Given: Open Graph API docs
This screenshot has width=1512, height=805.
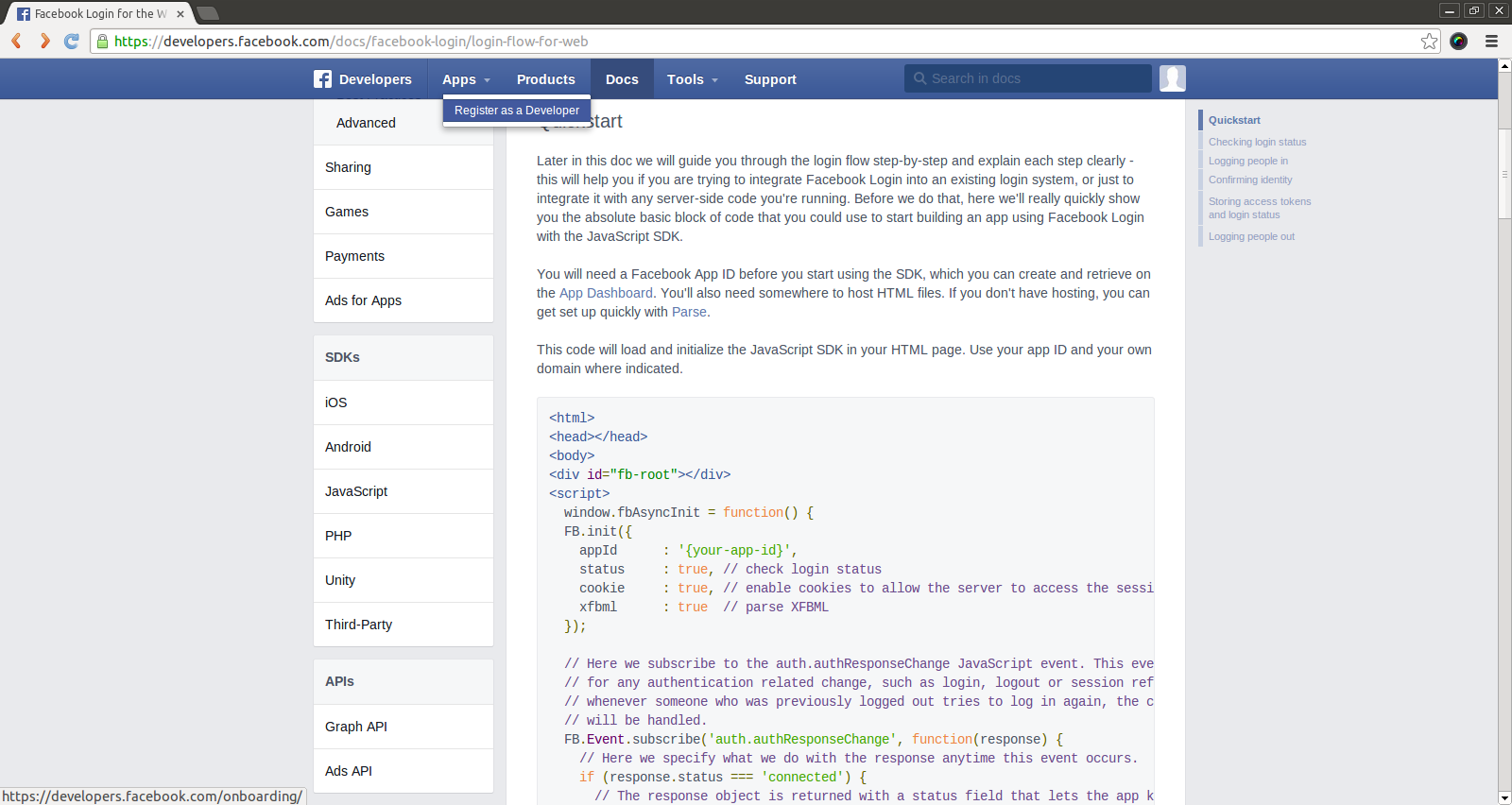Looking at the screenshot, I should 404,727.
